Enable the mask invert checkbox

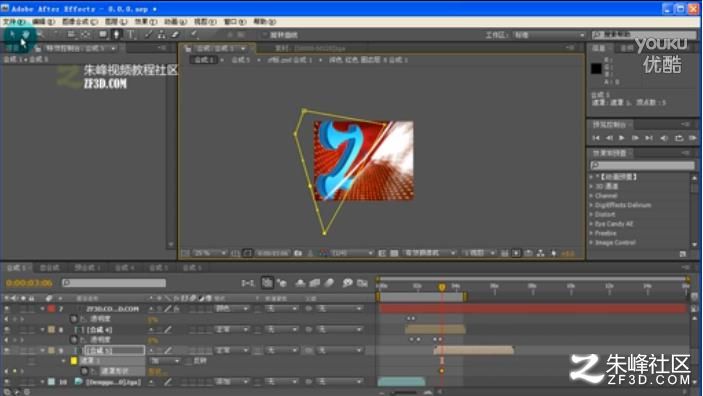coord(189,361)
